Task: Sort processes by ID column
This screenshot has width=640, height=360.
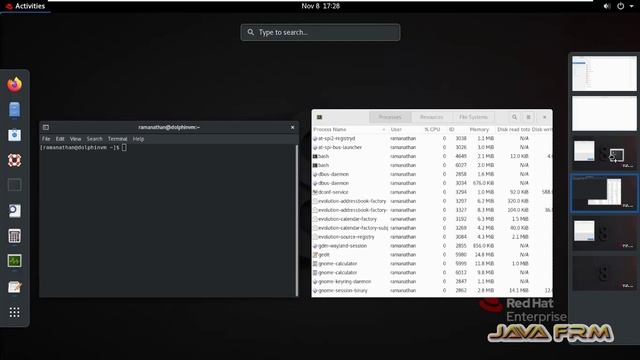Action: click(451, 129)
